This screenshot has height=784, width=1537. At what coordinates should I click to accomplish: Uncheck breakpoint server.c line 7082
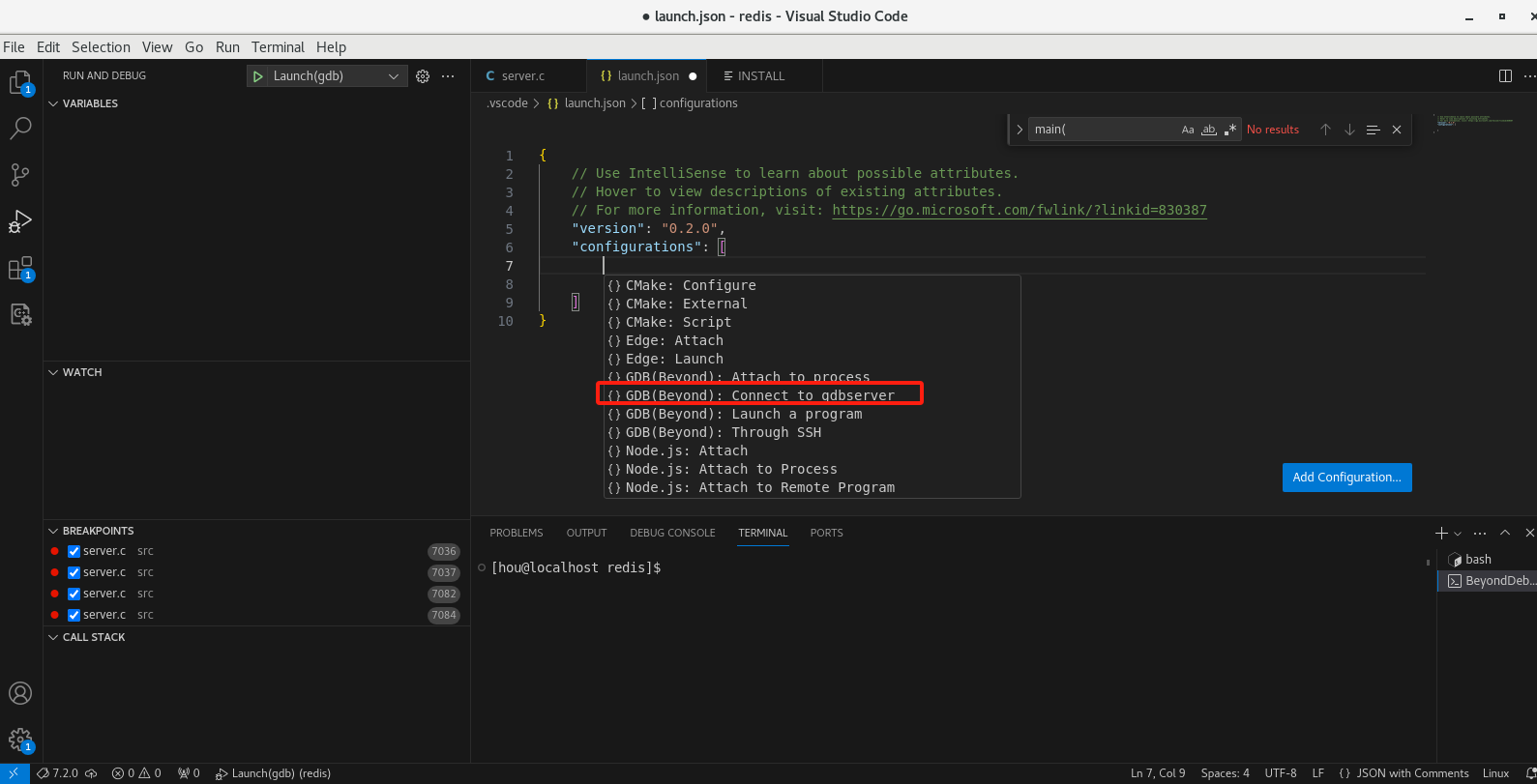tap(74, 594)
